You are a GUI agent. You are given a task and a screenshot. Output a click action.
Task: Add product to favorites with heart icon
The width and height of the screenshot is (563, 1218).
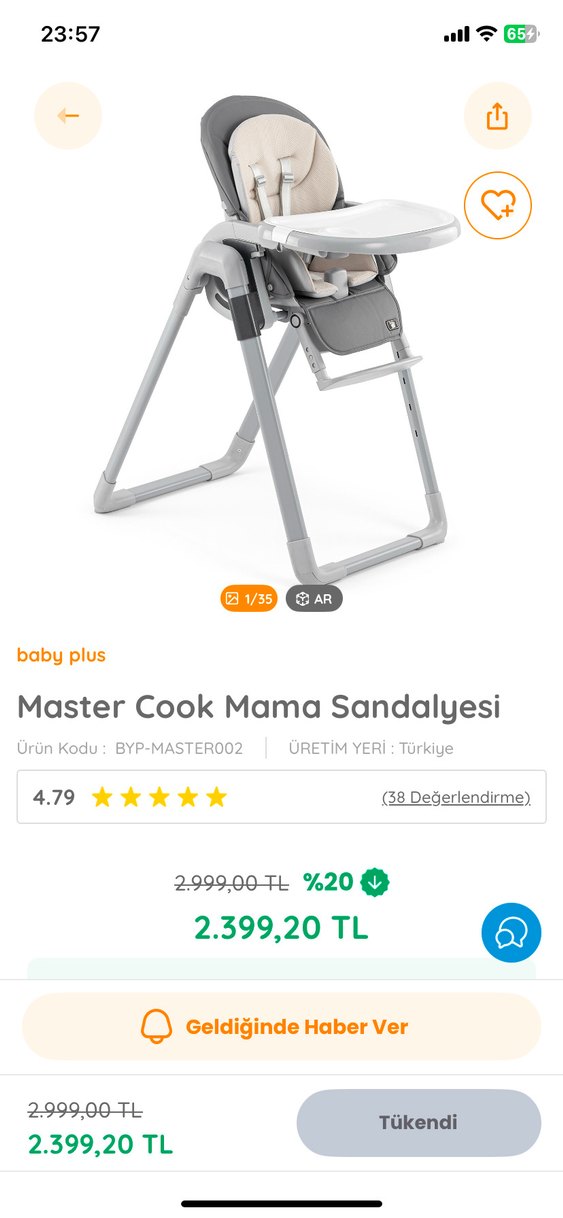point(497,205)
